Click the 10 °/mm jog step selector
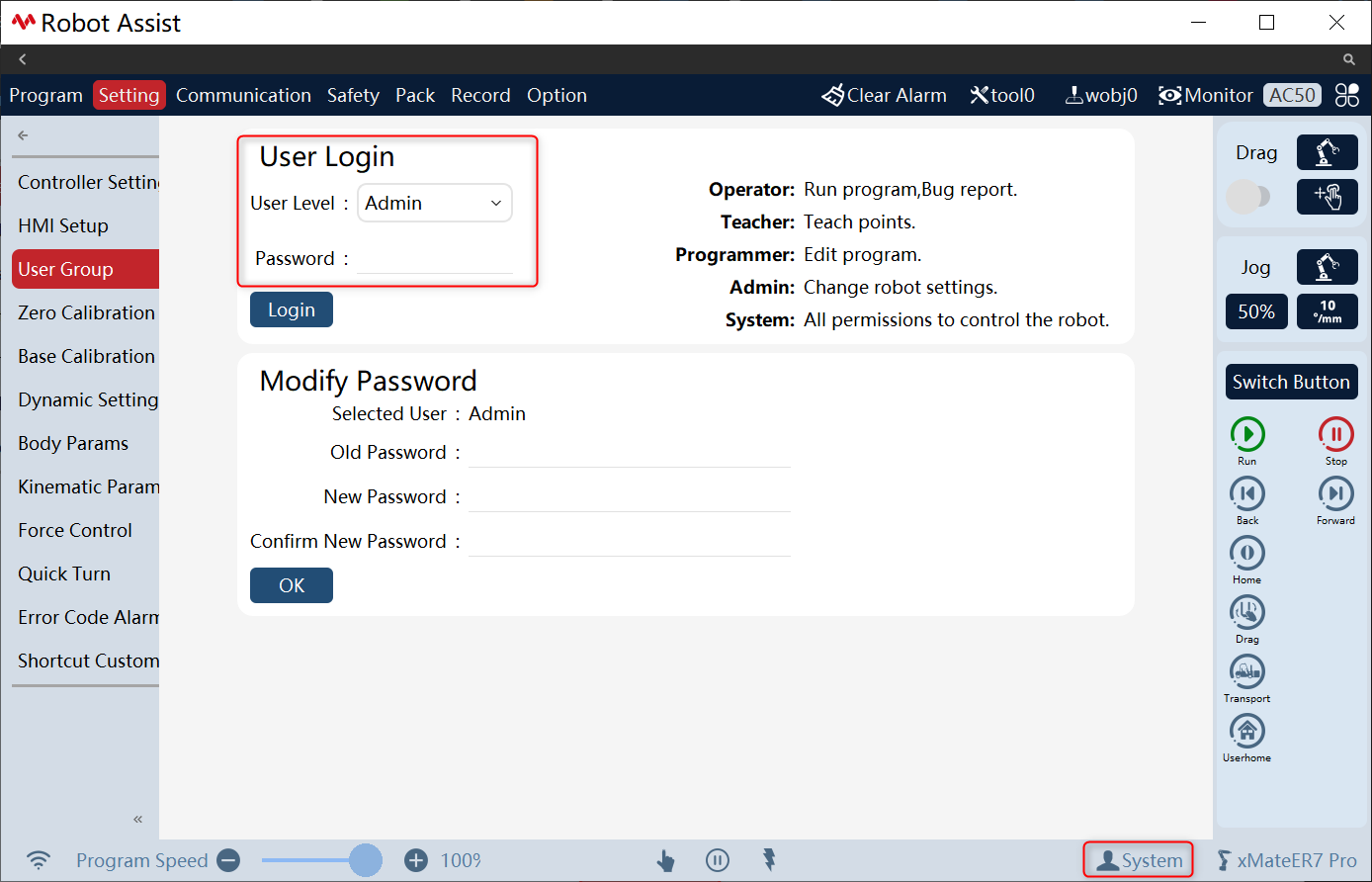 (1327, 311)
